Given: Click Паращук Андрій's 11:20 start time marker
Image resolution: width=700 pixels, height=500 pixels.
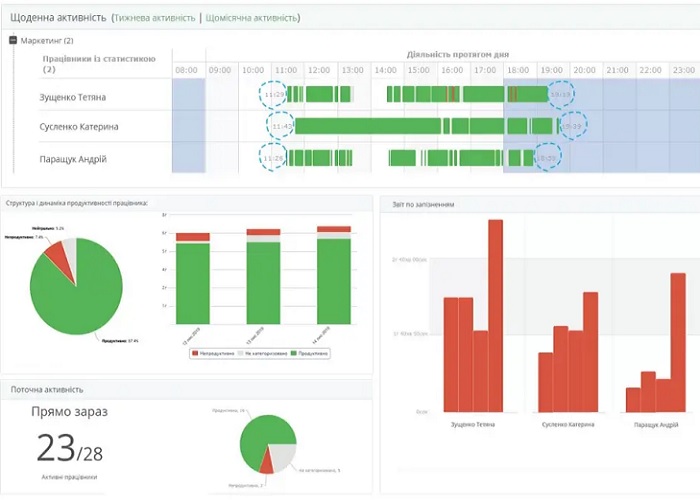Looking at the screenshot, I should [x=273, y=158].
